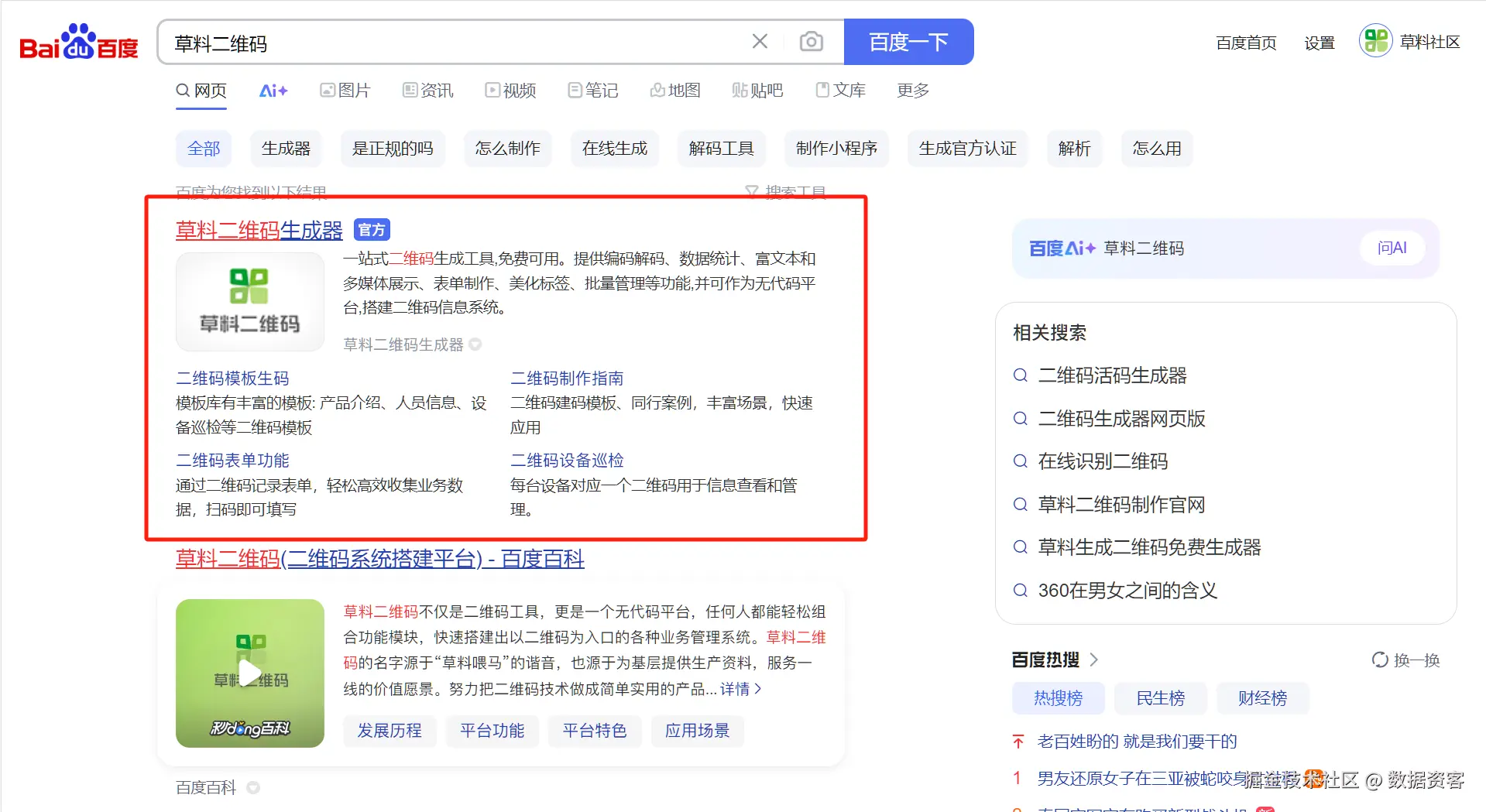Open the 更多 tab menu
This screenshot has width=1486, height=812.
click(913, 91)
